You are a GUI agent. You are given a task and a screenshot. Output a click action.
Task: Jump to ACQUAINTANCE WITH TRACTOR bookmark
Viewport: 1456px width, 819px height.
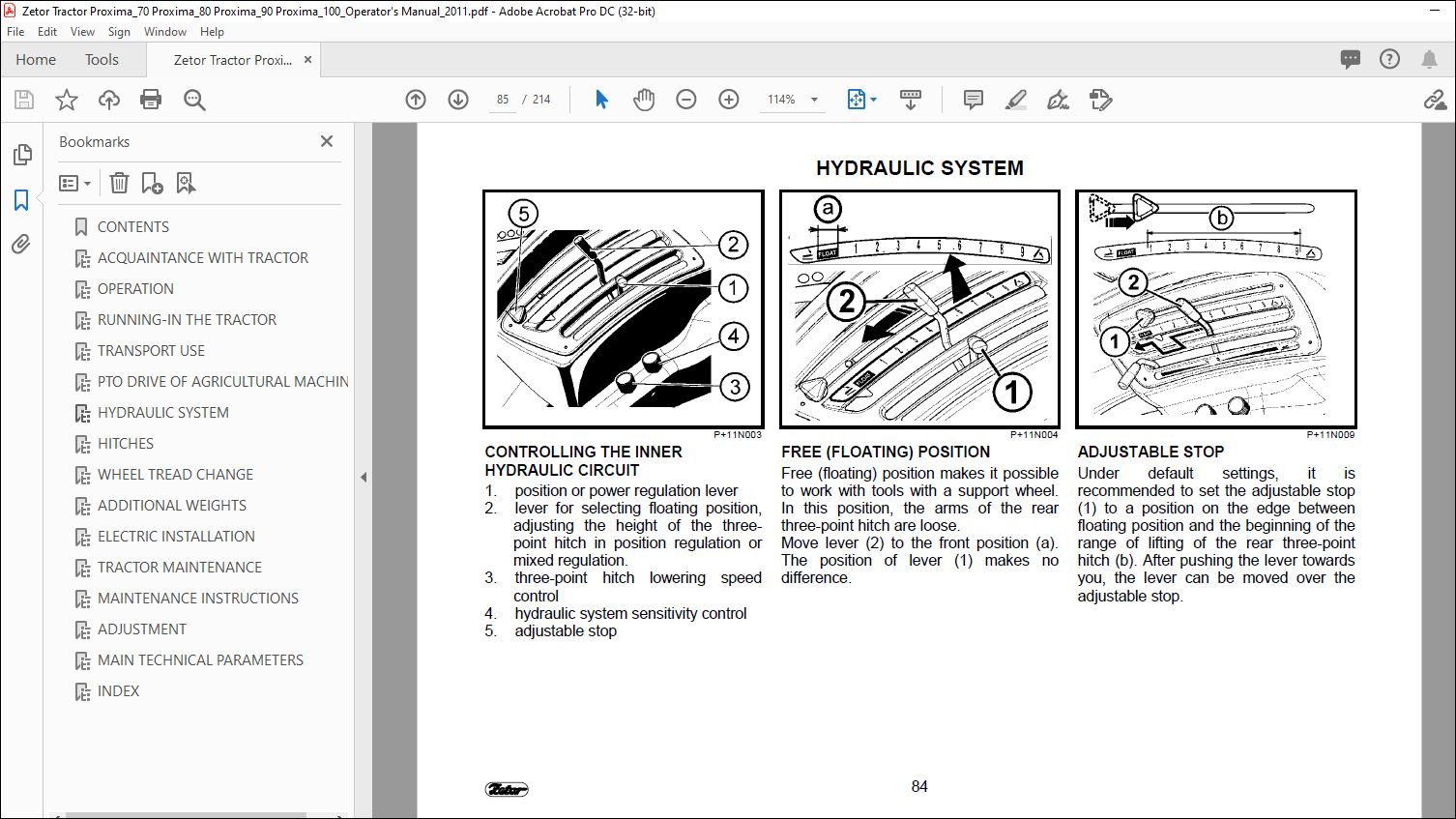[203, 257]
